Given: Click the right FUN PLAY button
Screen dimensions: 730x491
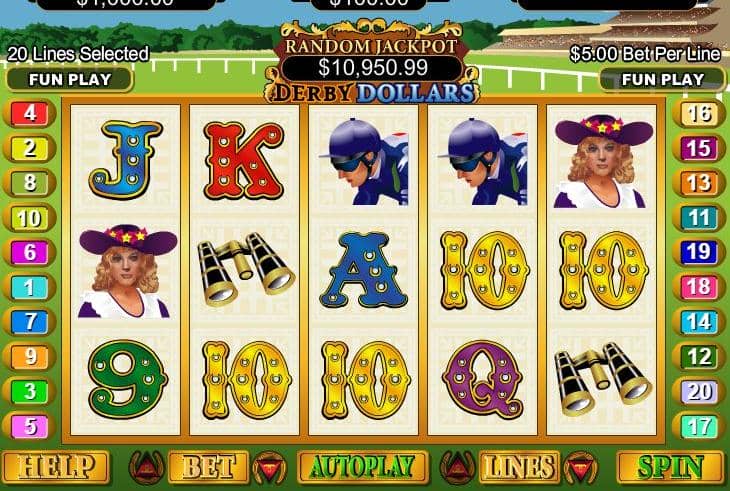Looking at the screenshot, I should 663,80.
